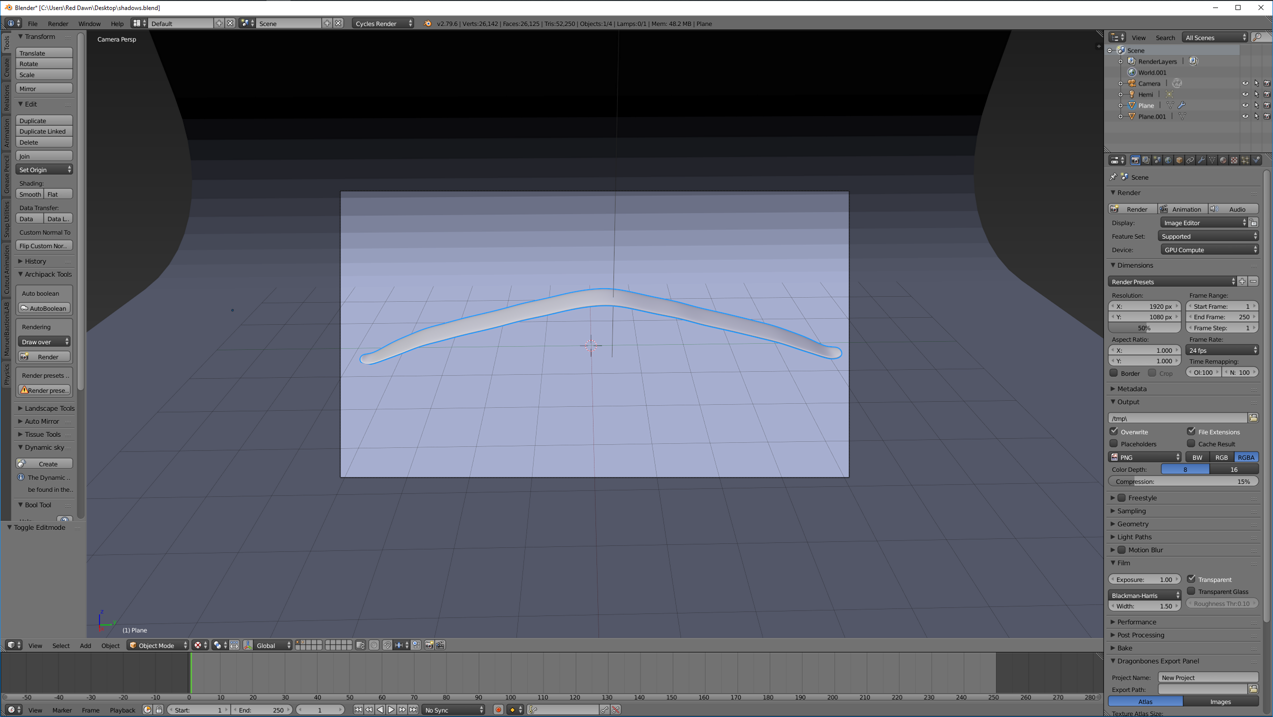Play animation in reverse
Image resolution: width=1273 pixels, height=717 pixels.
pos(380,710)
